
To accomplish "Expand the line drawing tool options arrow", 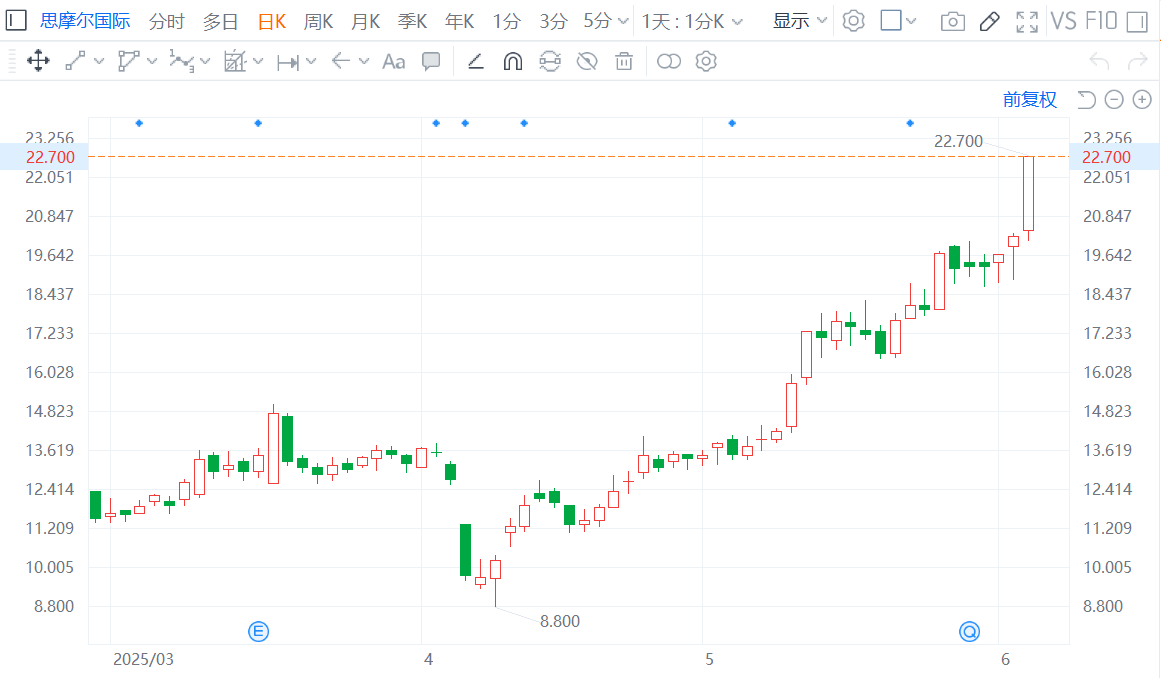I will [x=99, y=61].
